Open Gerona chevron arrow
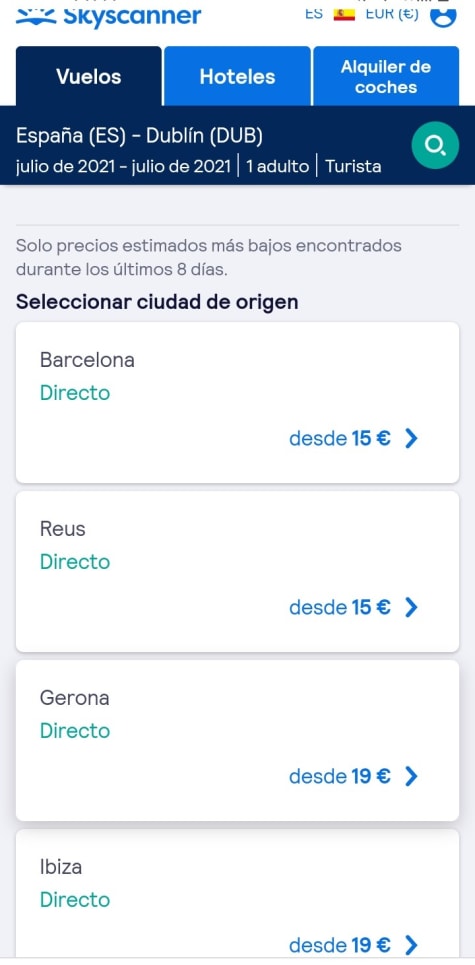 (411, 777)
